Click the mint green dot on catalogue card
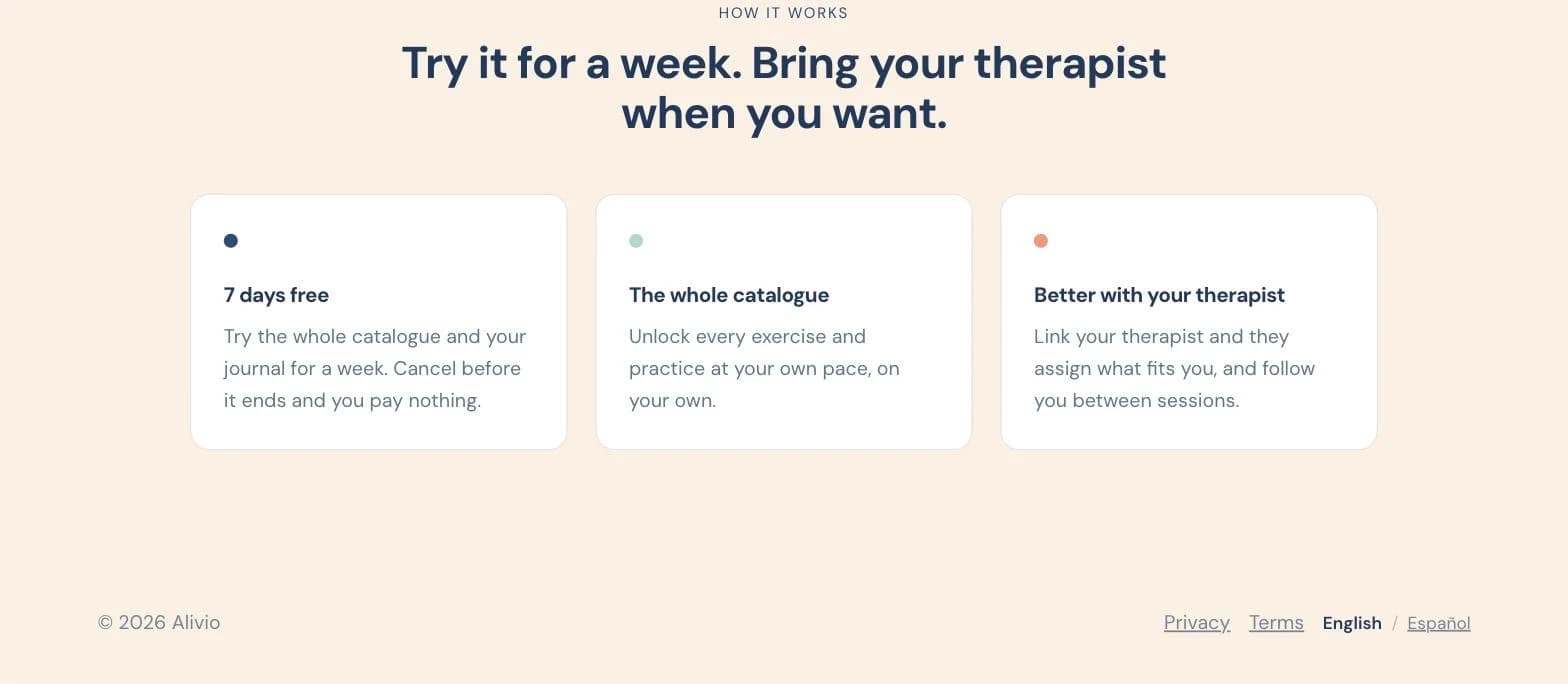 tap(636, 241)
